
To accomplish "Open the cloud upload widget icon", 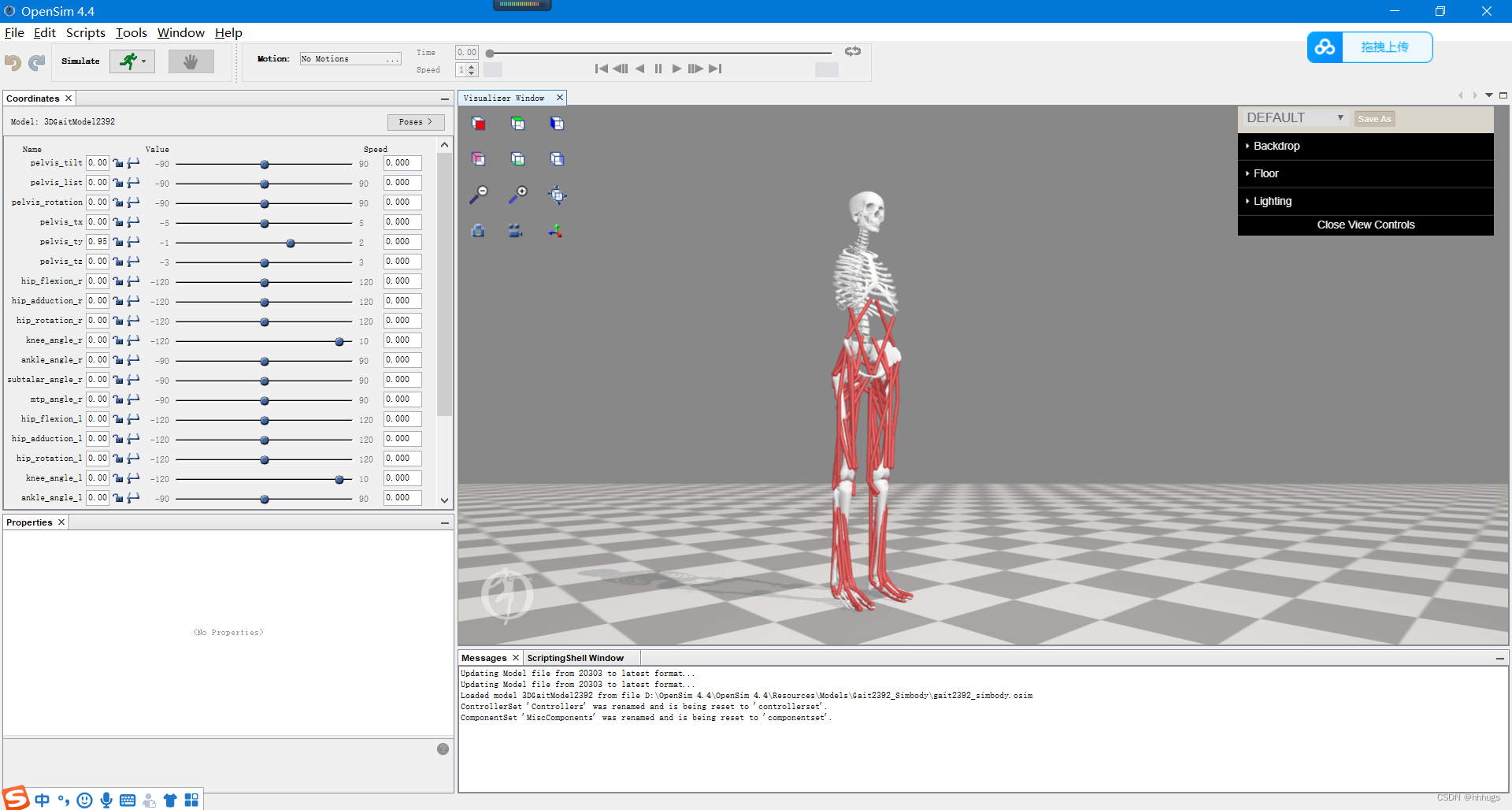I will pos(1325,47).
